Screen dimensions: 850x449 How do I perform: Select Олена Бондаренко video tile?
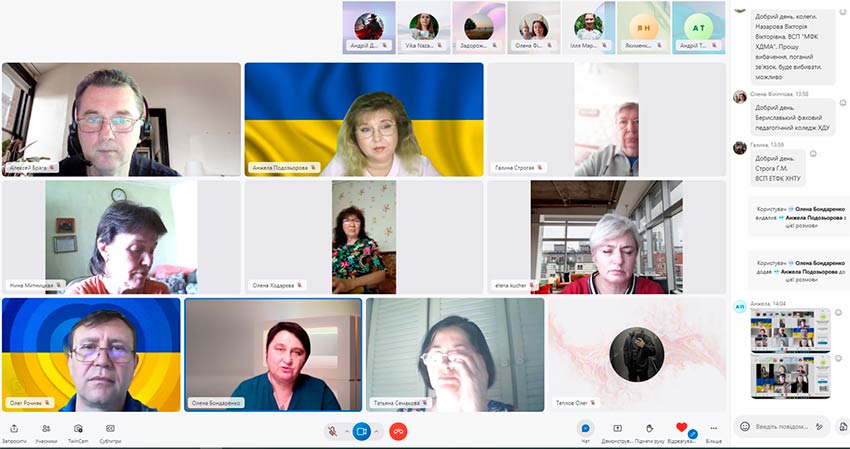[273, 354]
